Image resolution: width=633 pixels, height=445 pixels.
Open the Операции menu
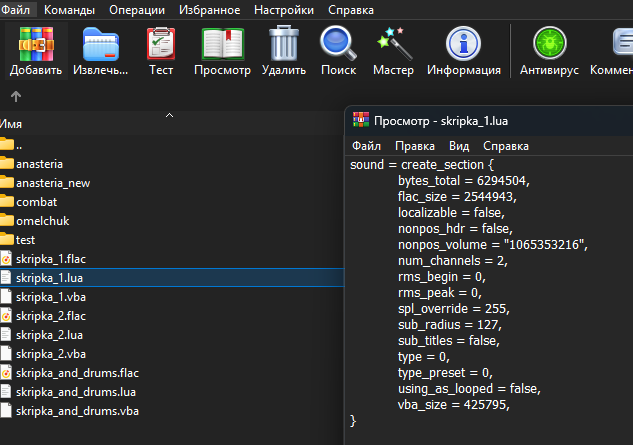click(x=137, y=10)
